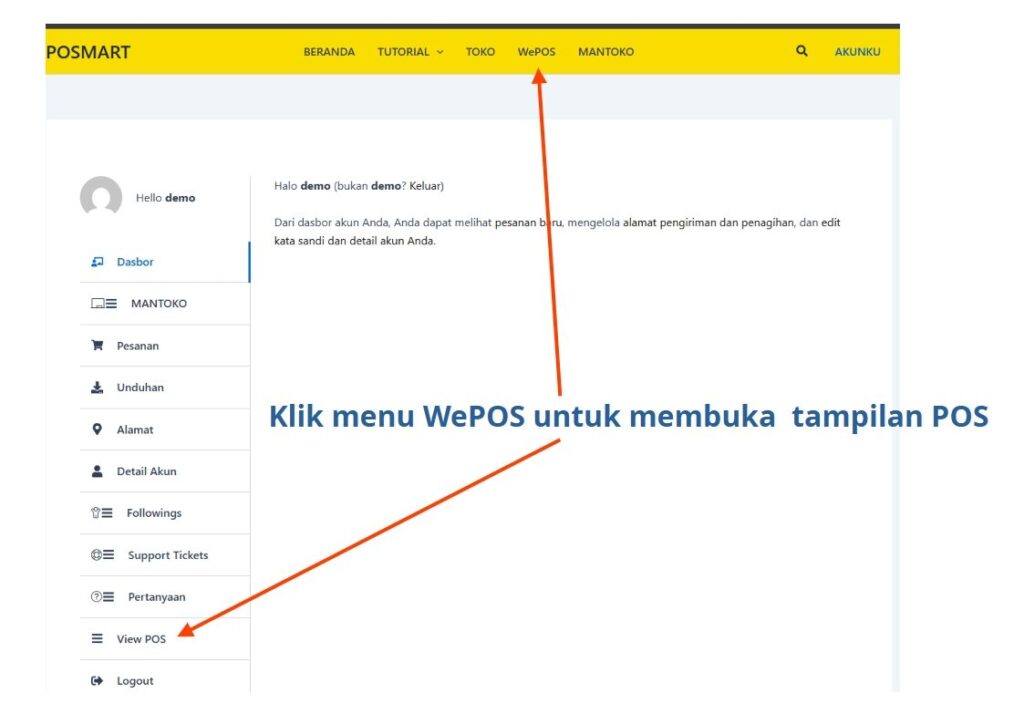Image resolution: width=1024 pixels, height=724 pixels.
Task: Click the Keluar sign-out link
Action: [x=424, y=186]
